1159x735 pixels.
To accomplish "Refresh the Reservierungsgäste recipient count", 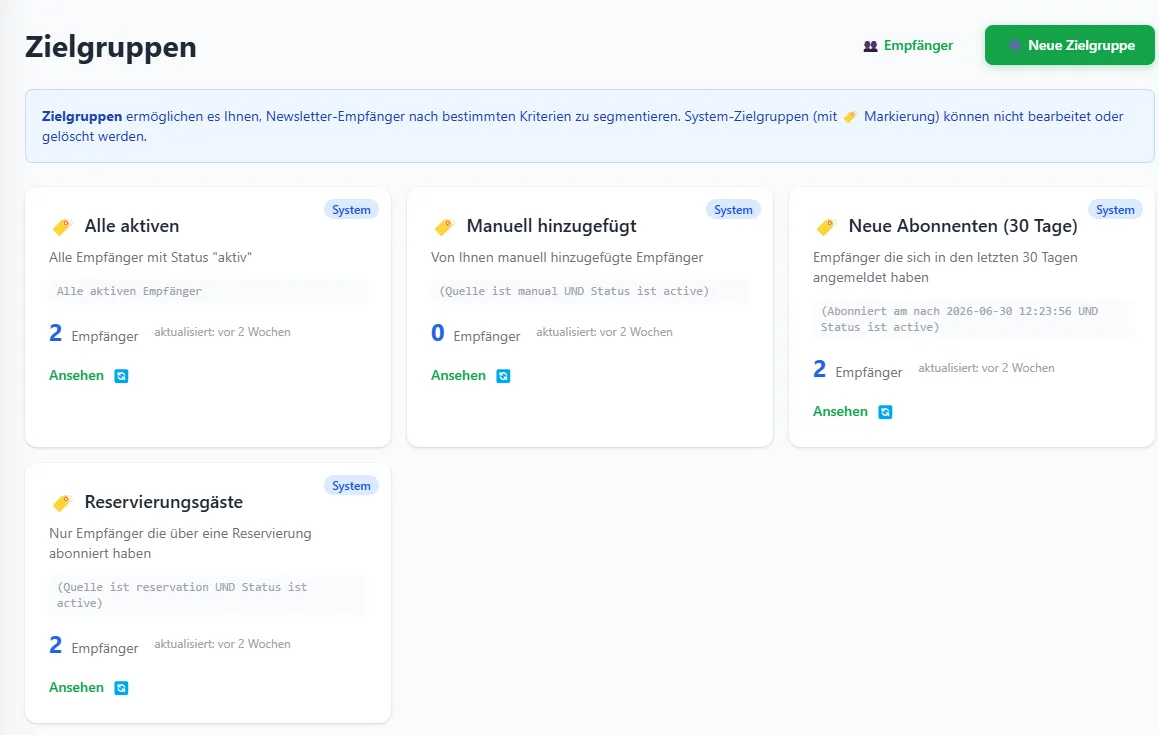I will (121, 688).
